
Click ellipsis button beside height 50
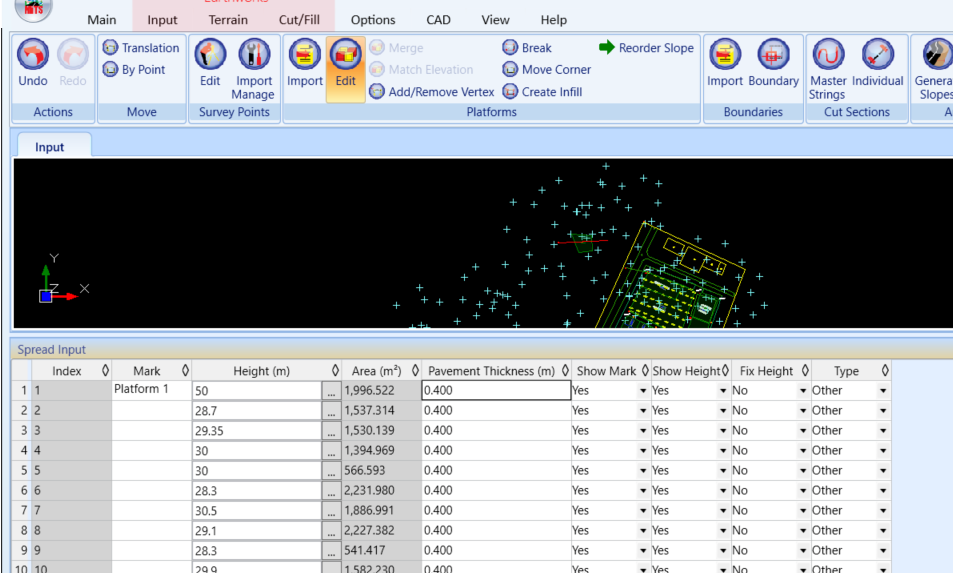tap(331, 391)
